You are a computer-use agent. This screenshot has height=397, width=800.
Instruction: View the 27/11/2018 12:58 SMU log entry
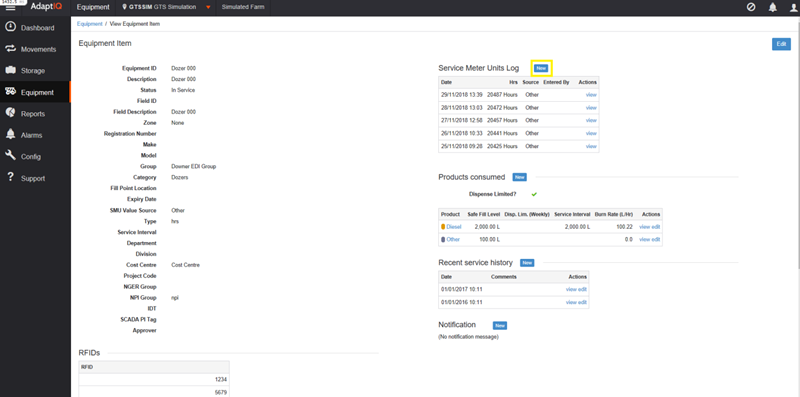[x=591, y=120]
